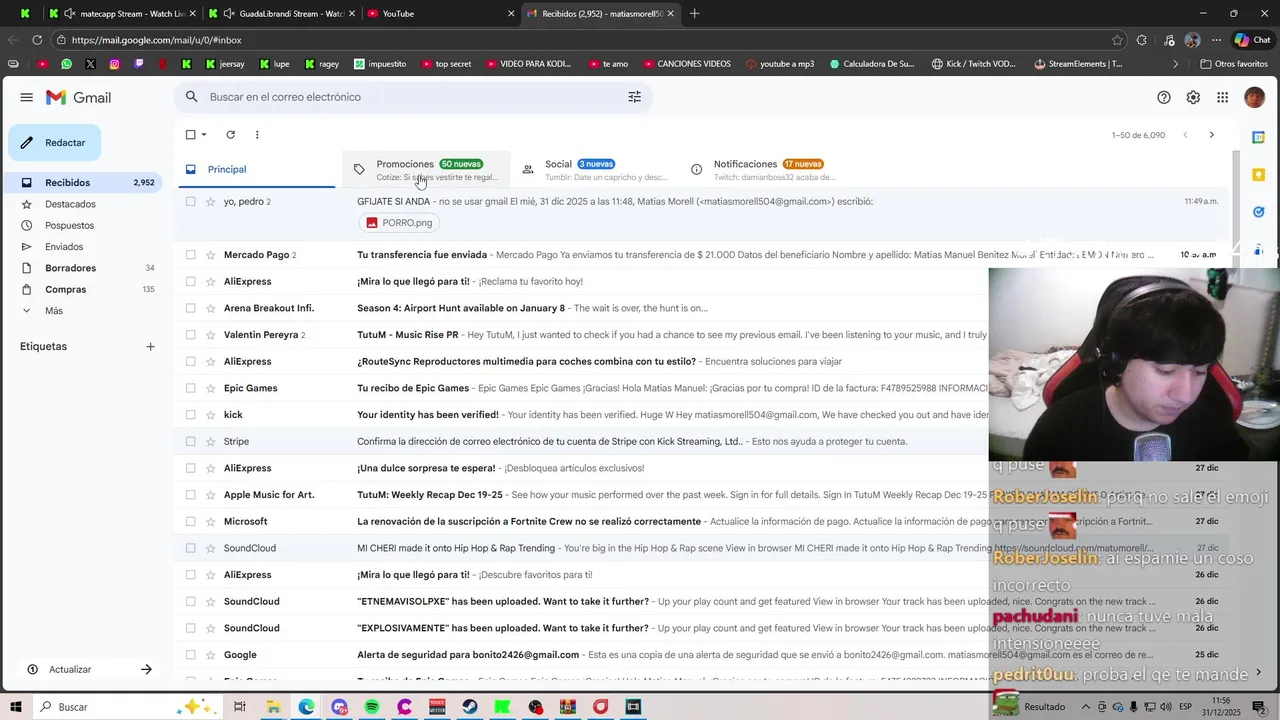Tick the Apple Music for Art. email checkbox
Screen dimensions: 1280x720
190,495
